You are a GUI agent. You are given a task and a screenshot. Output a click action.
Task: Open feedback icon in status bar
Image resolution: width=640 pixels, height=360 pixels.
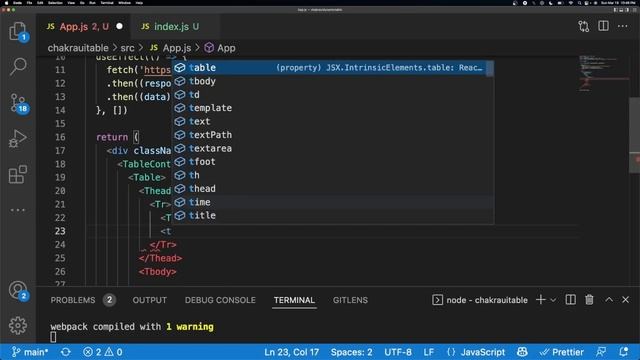601,352
